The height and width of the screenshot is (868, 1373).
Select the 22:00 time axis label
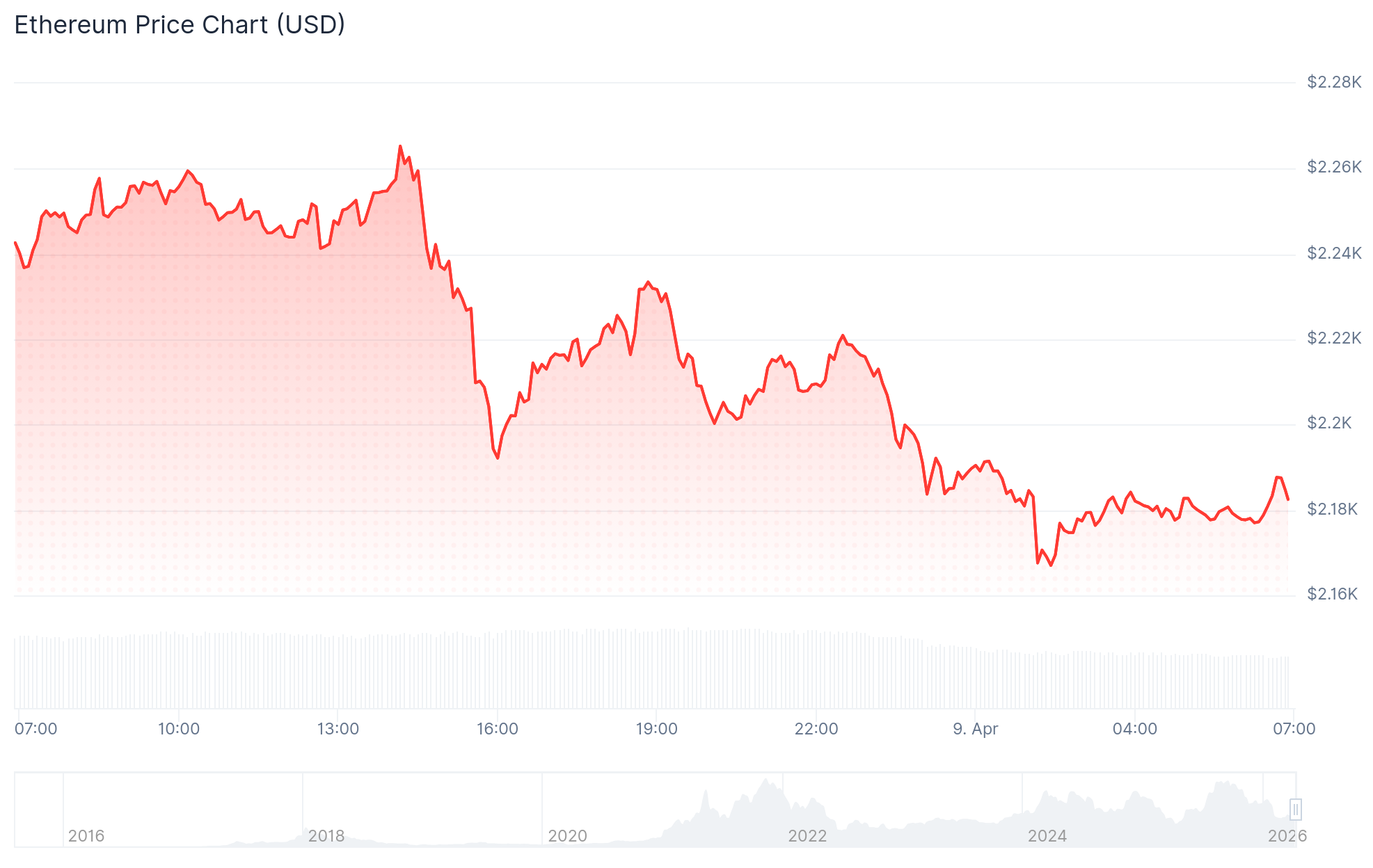pyautogui.click(x=816, y=729)
